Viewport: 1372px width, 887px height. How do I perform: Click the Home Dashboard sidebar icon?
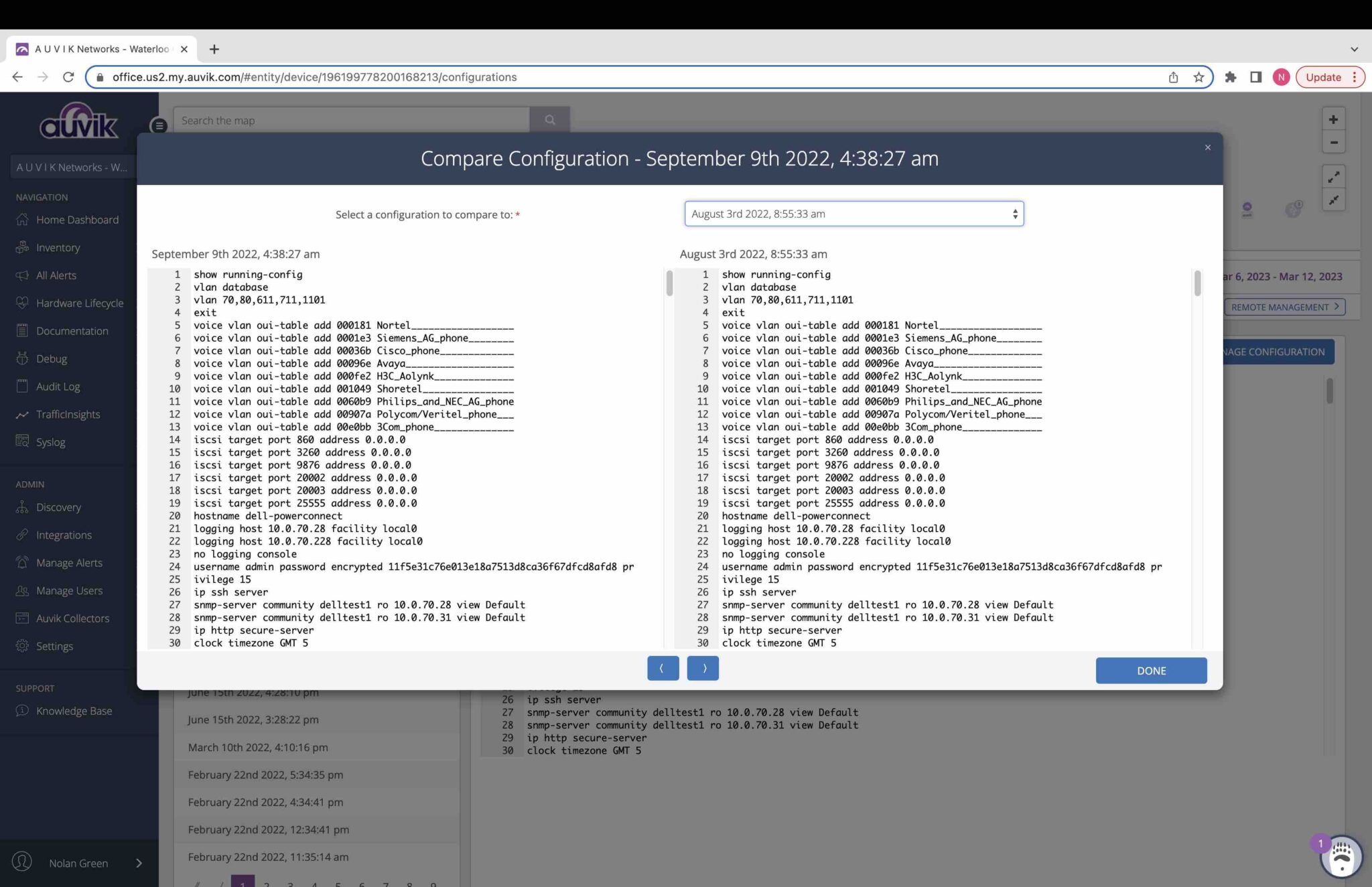tap(22, 220)
